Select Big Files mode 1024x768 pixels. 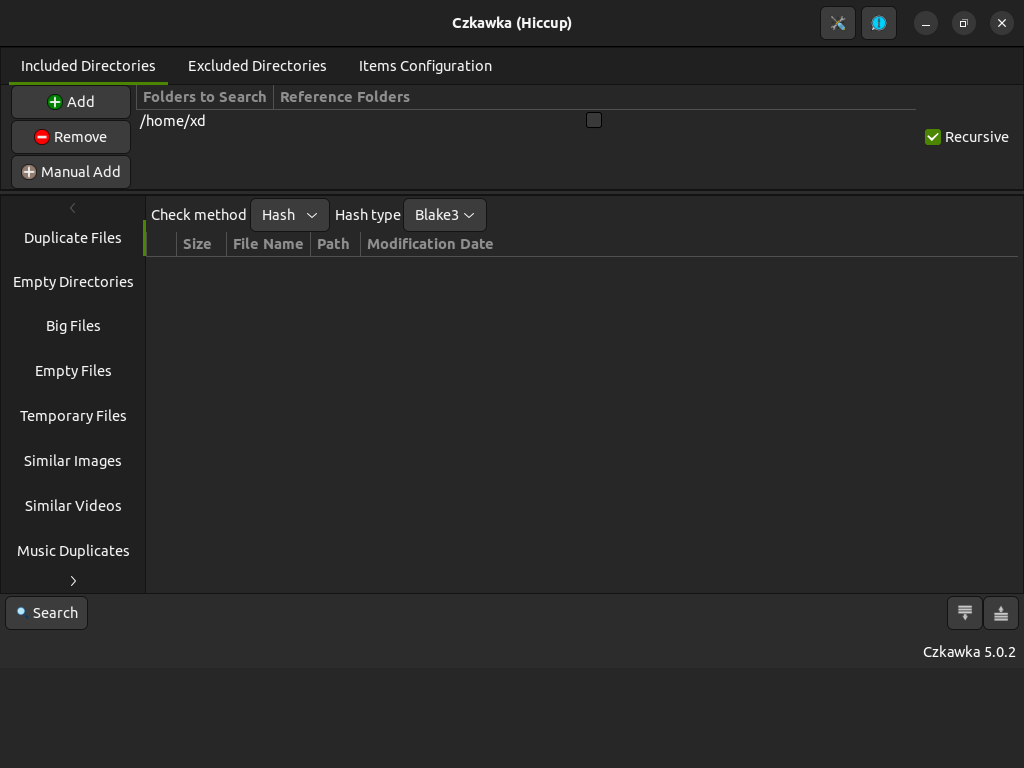point(72,326)
